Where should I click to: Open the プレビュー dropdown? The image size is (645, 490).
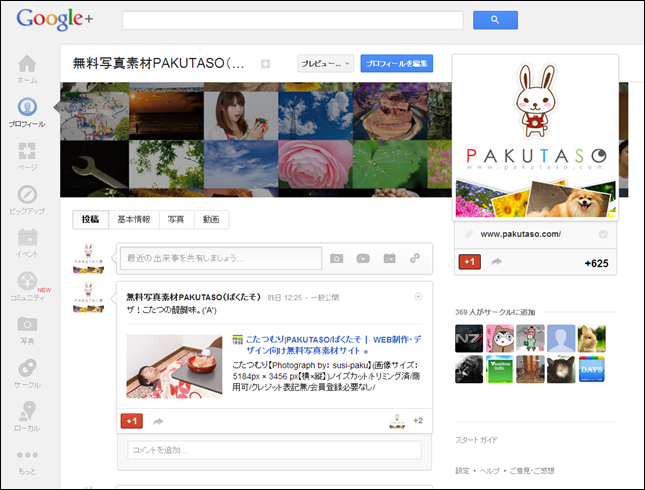click(326, 64)
